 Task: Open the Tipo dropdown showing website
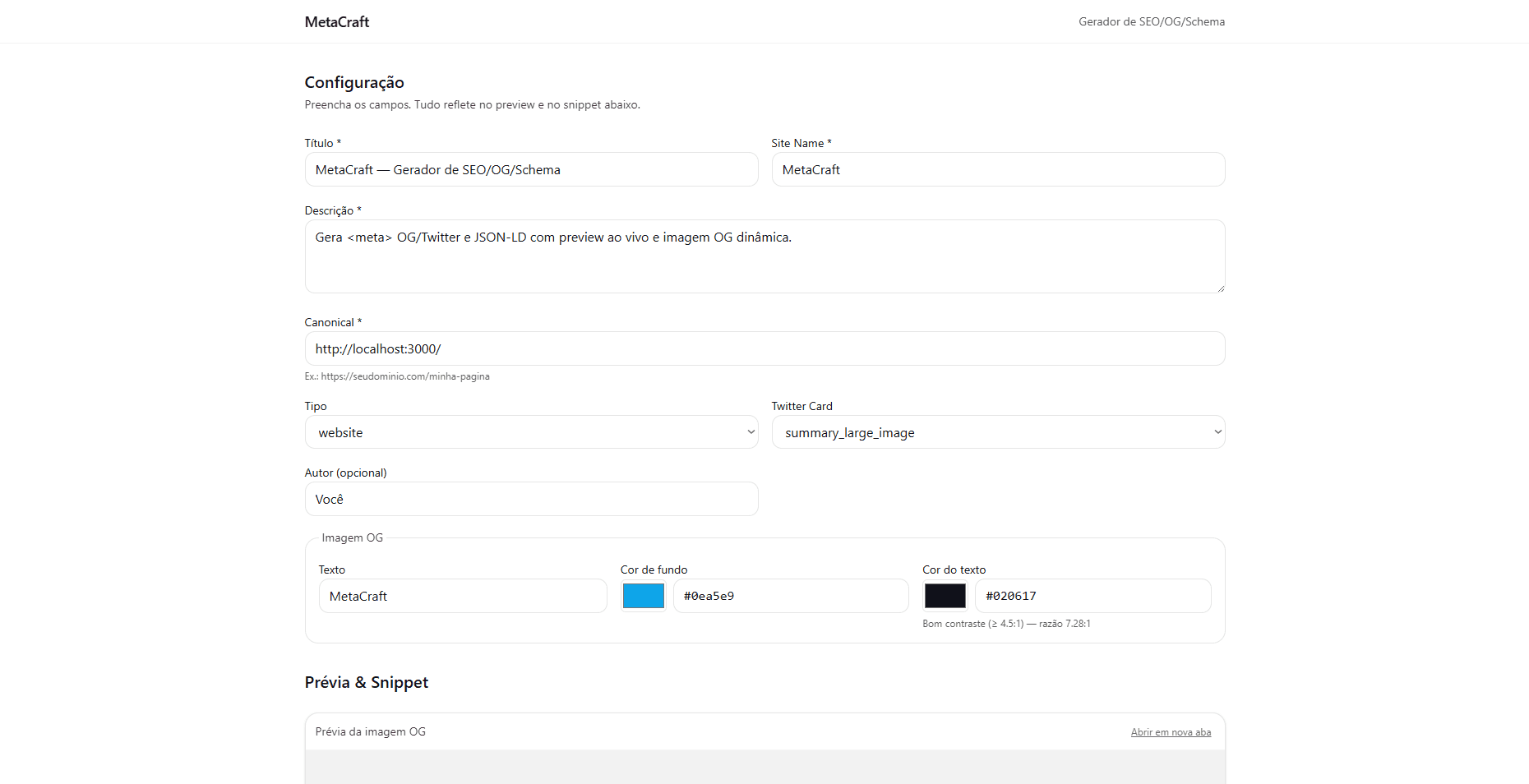pyautogui.click(x=531, y=431)
